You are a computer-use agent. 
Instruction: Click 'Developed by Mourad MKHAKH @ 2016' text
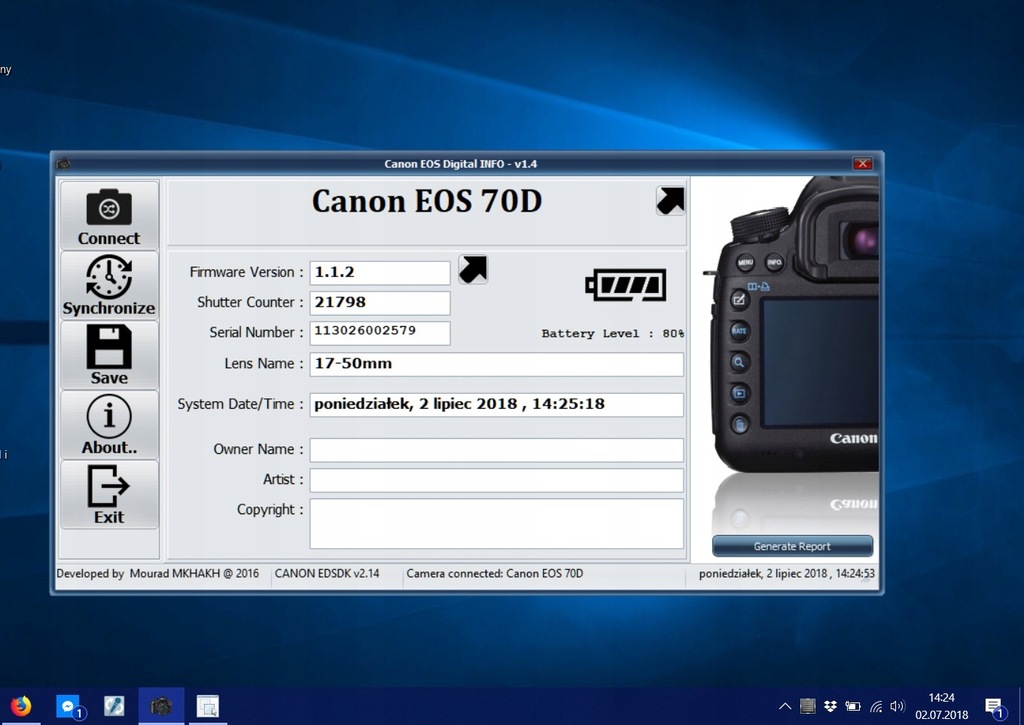click(x=157, y=573)
